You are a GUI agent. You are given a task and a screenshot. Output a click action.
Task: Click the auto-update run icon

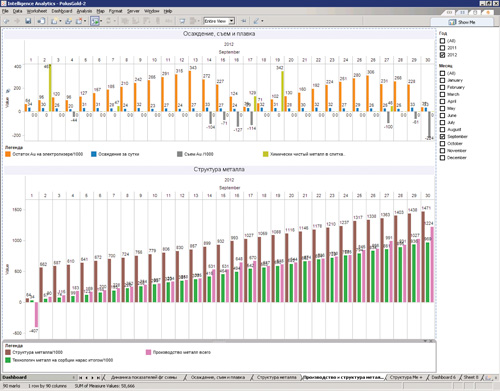[x=95, y=21]
